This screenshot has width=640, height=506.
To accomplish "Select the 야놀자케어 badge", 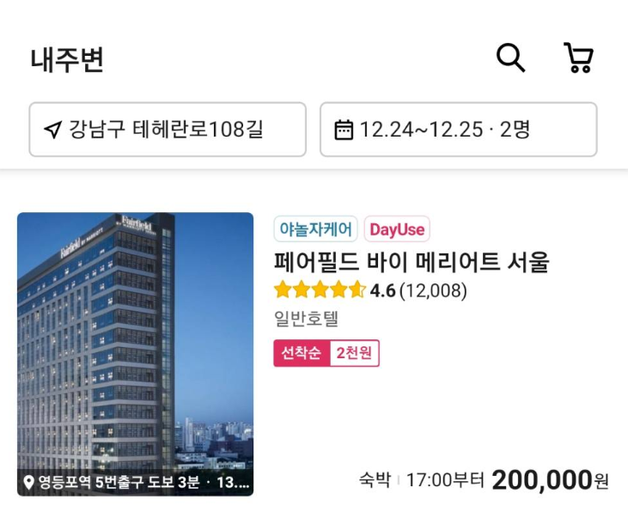I will (316, 229).
